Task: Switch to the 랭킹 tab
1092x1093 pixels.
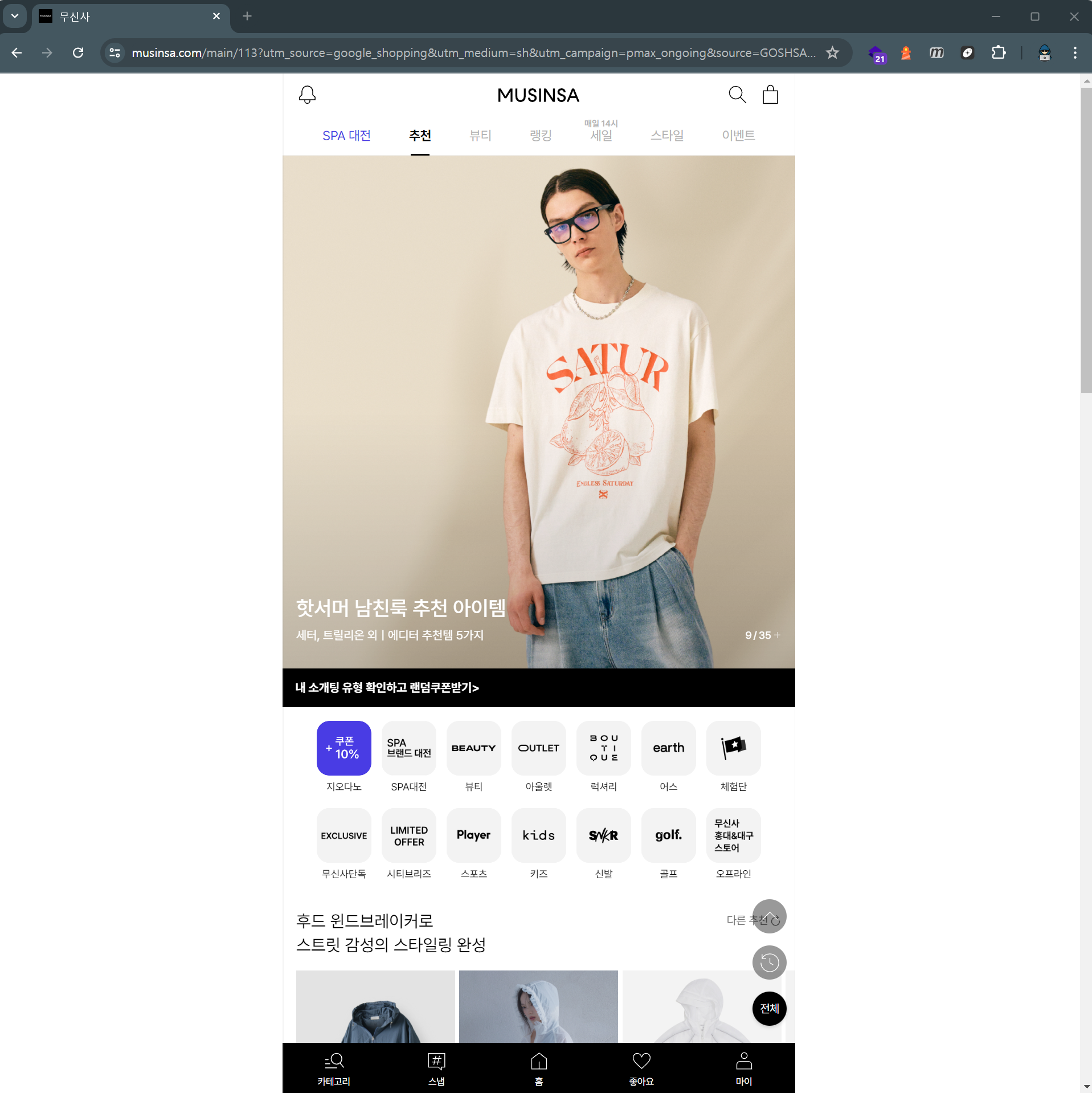Action: point(541,136)
